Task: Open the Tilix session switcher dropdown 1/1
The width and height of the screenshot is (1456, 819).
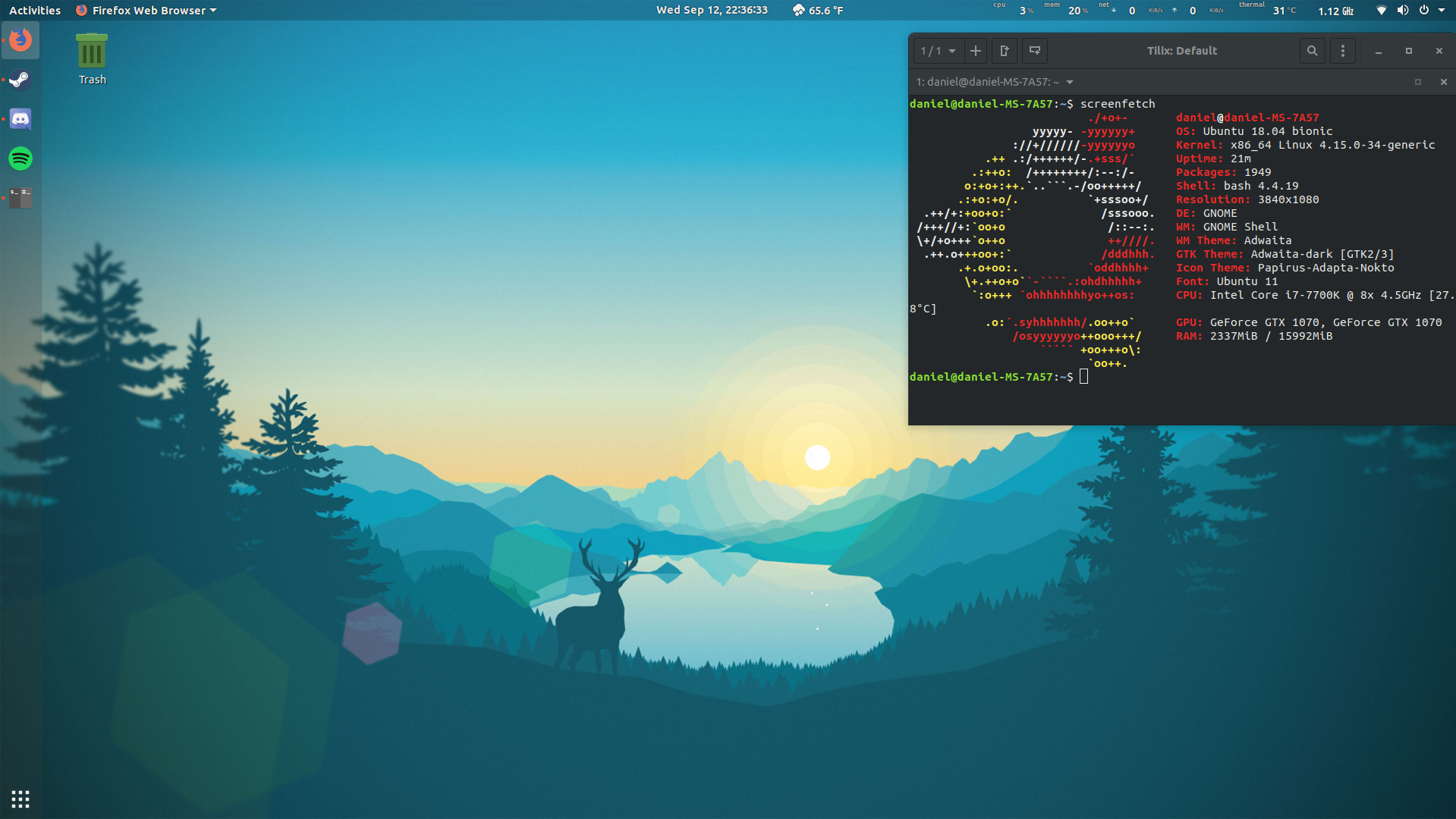Action: (x=938, y=51)
